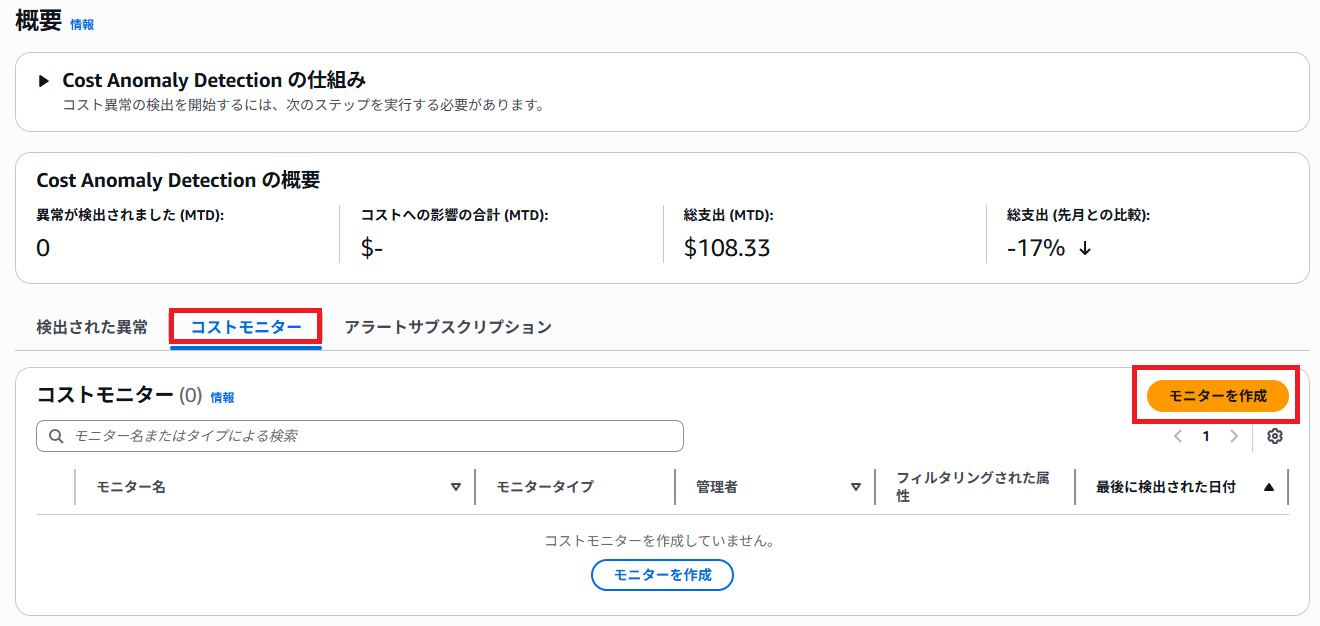Viewport: 1320px width, 626px height.
Task: Go to next page with right chevron
Action: [x=1234, y=436]
